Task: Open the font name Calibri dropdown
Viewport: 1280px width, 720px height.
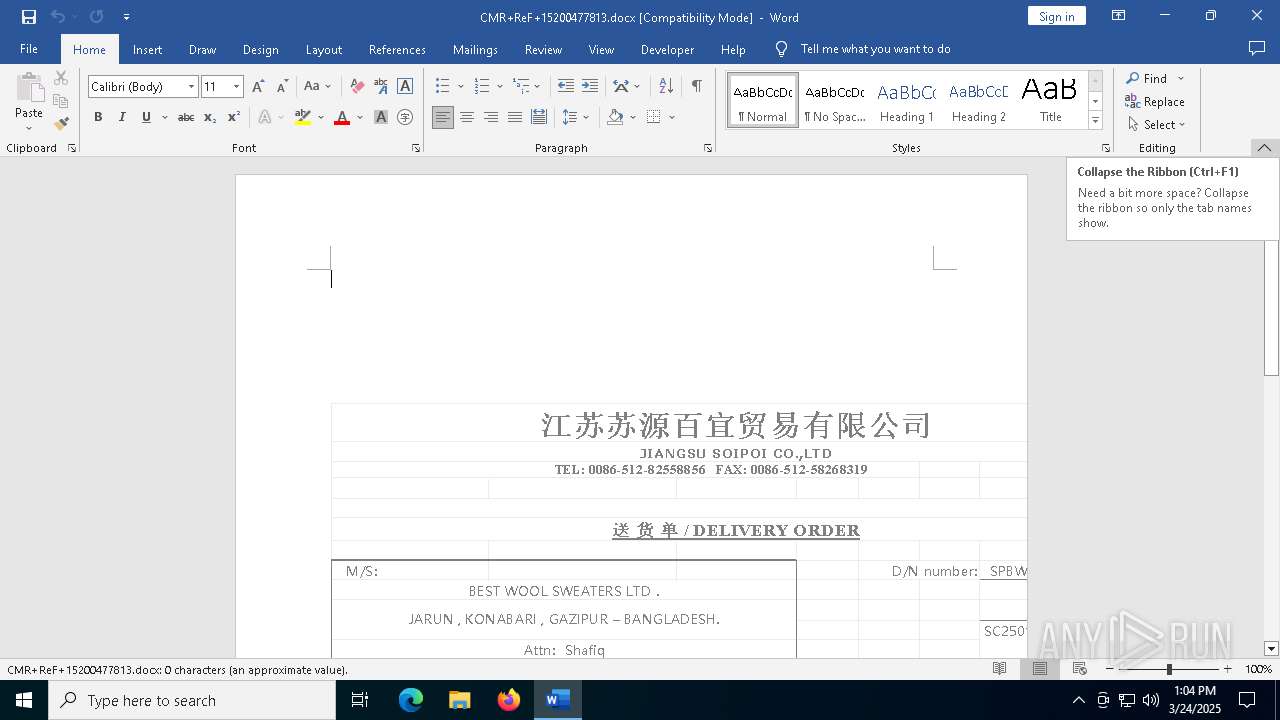Action: (191, 87)
